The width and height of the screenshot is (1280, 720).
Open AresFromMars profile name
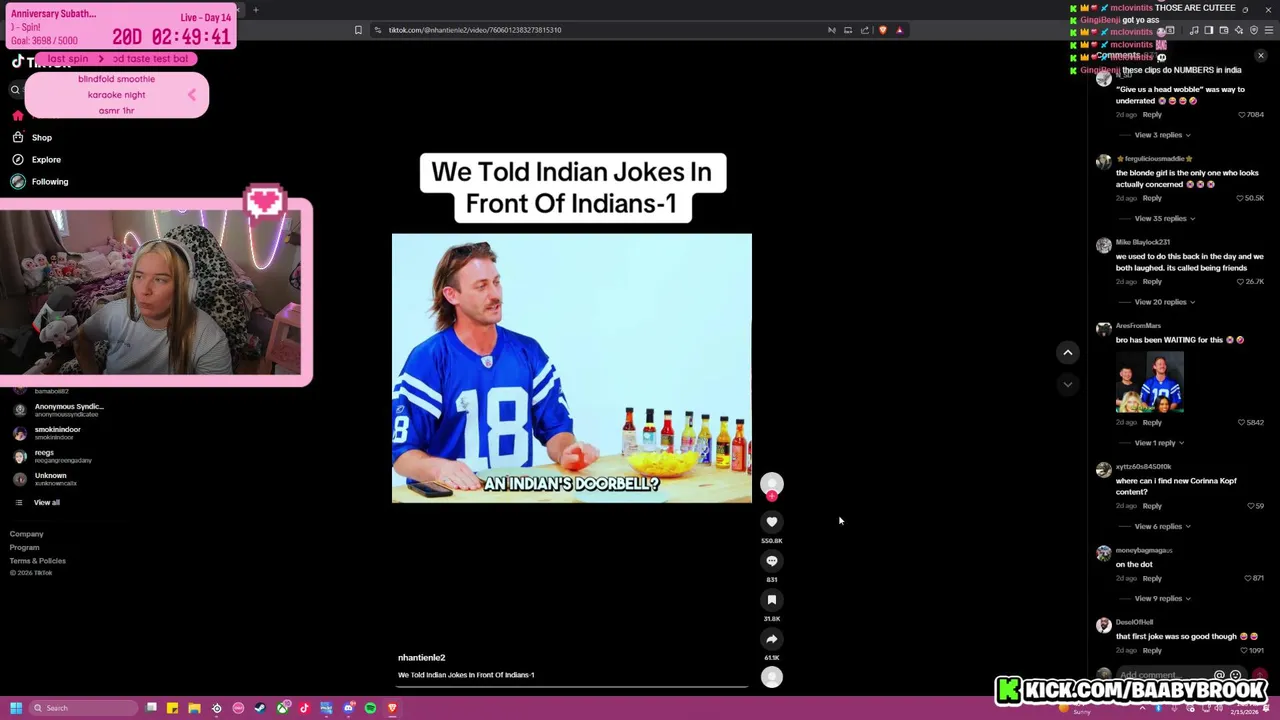pyautogui.click(x=1138, y=325)
